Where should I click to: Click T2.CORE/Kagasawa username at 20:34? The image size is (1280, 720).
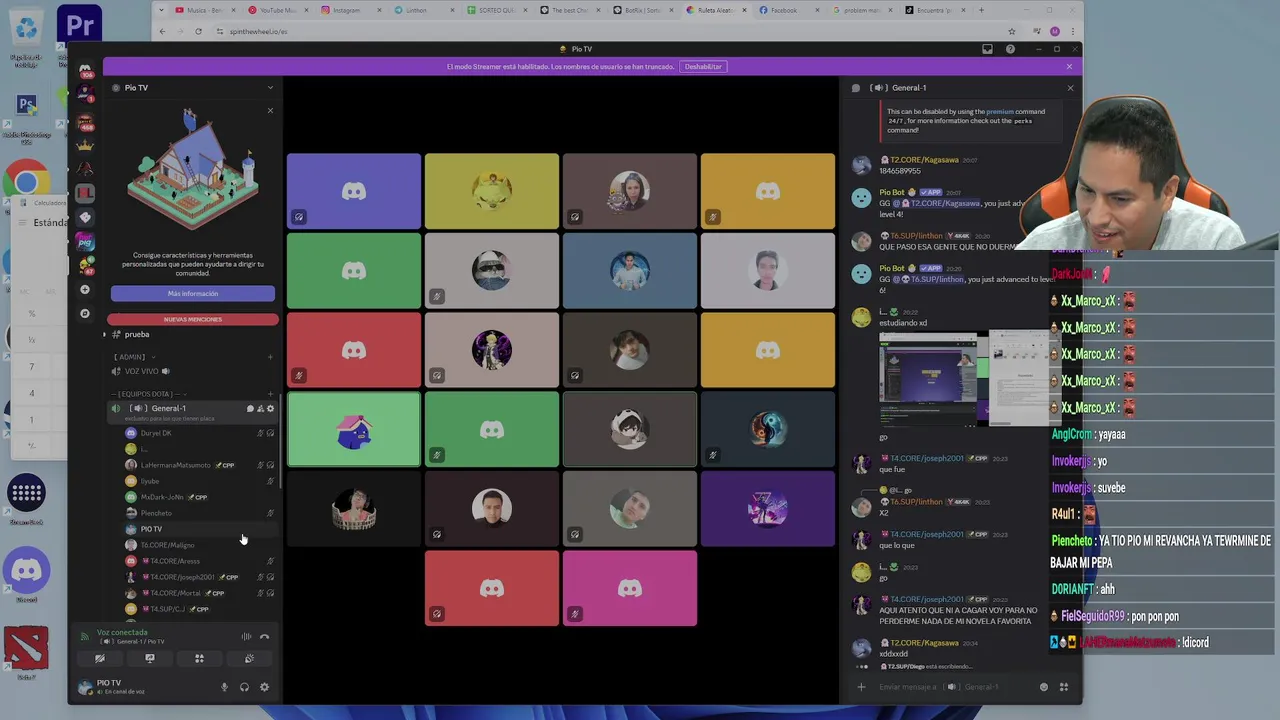(x=925, y=643)
